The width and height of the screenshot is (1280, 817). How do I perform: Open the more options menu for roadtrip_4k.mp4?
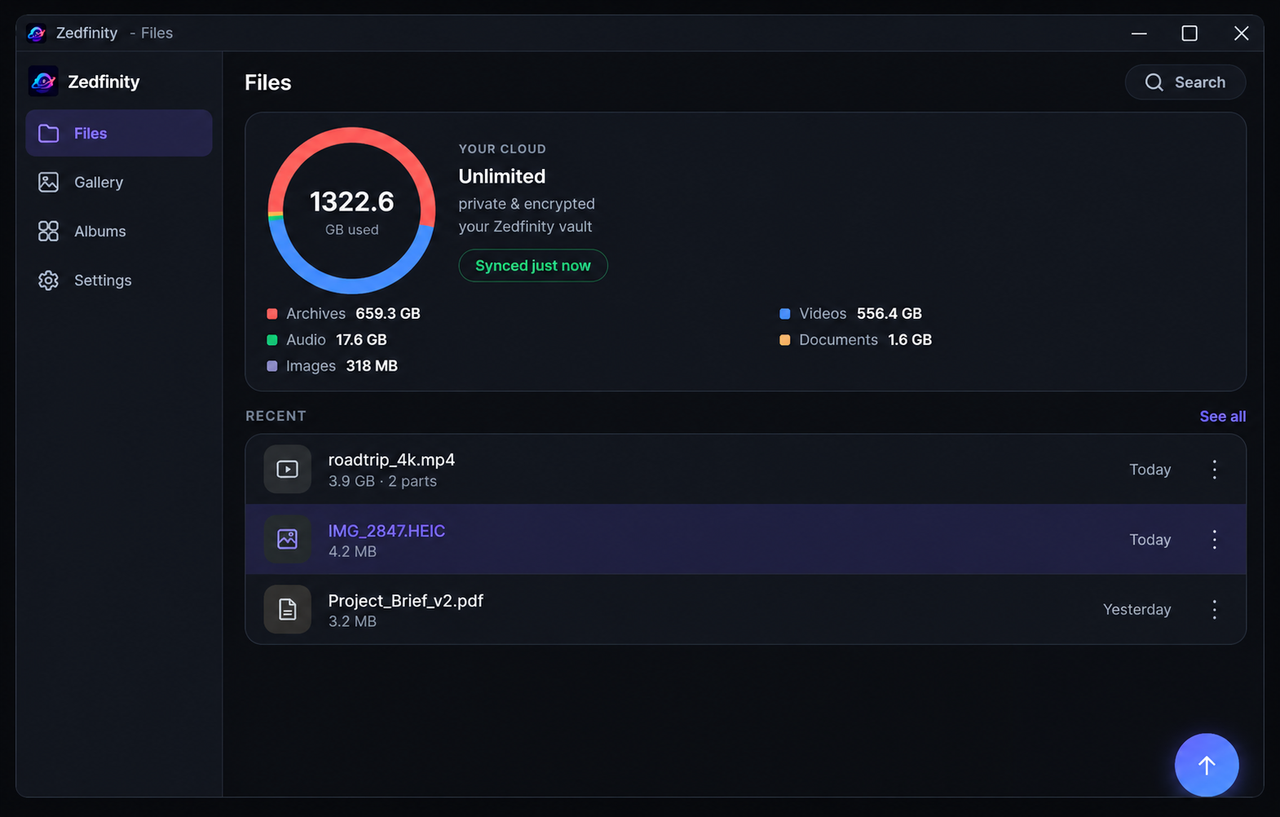click(x=1214, y=469)
